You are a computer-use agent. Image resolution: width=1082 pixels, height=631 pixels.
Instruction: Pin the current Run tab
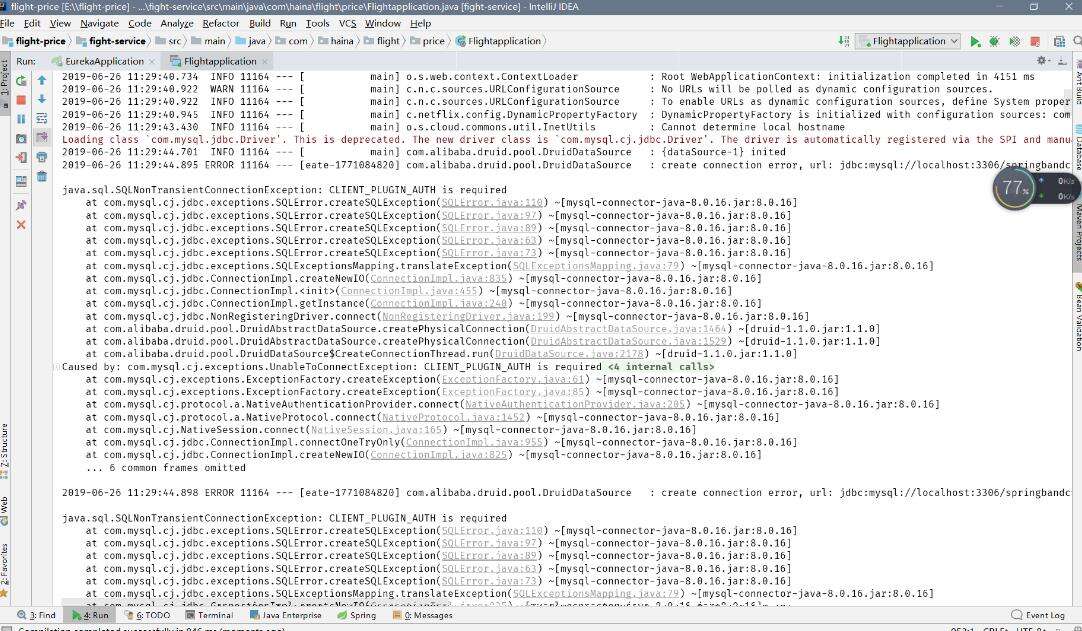21,205
